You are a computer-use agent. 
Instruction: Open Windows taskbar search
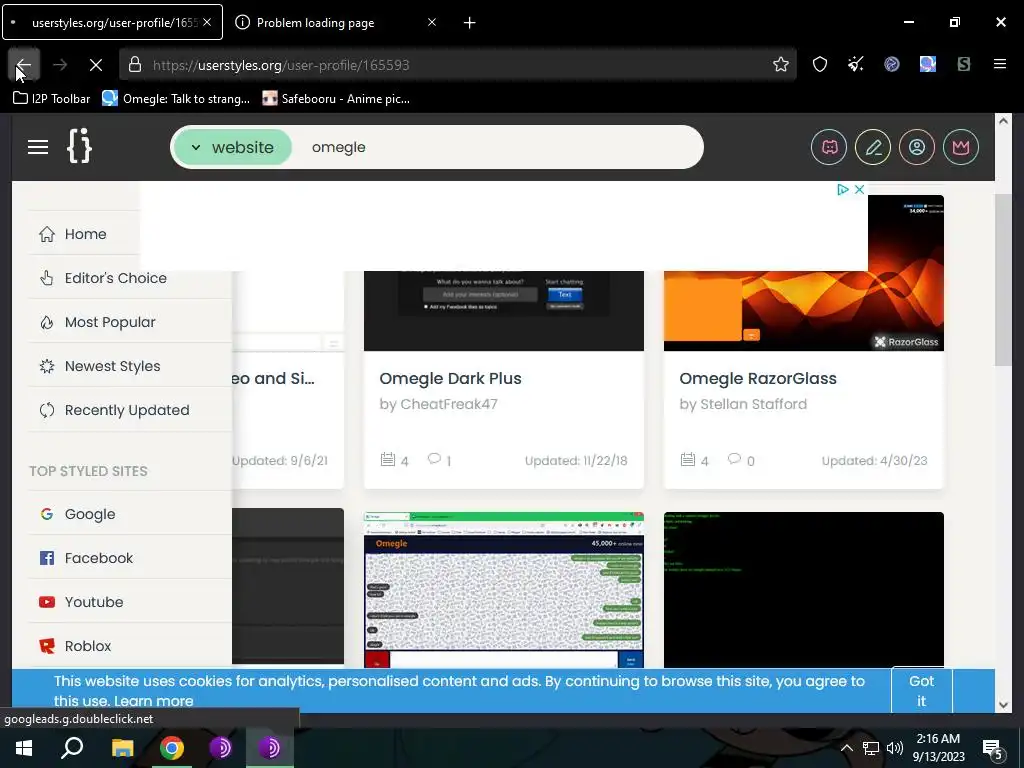(72, 748)
